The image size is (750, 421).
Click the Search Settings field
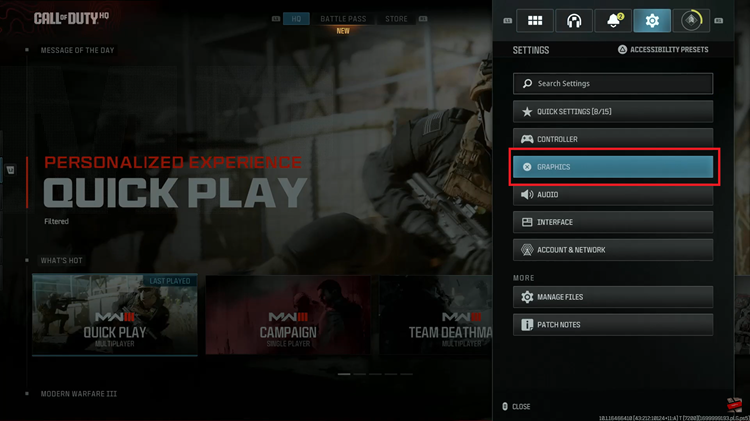613,84
